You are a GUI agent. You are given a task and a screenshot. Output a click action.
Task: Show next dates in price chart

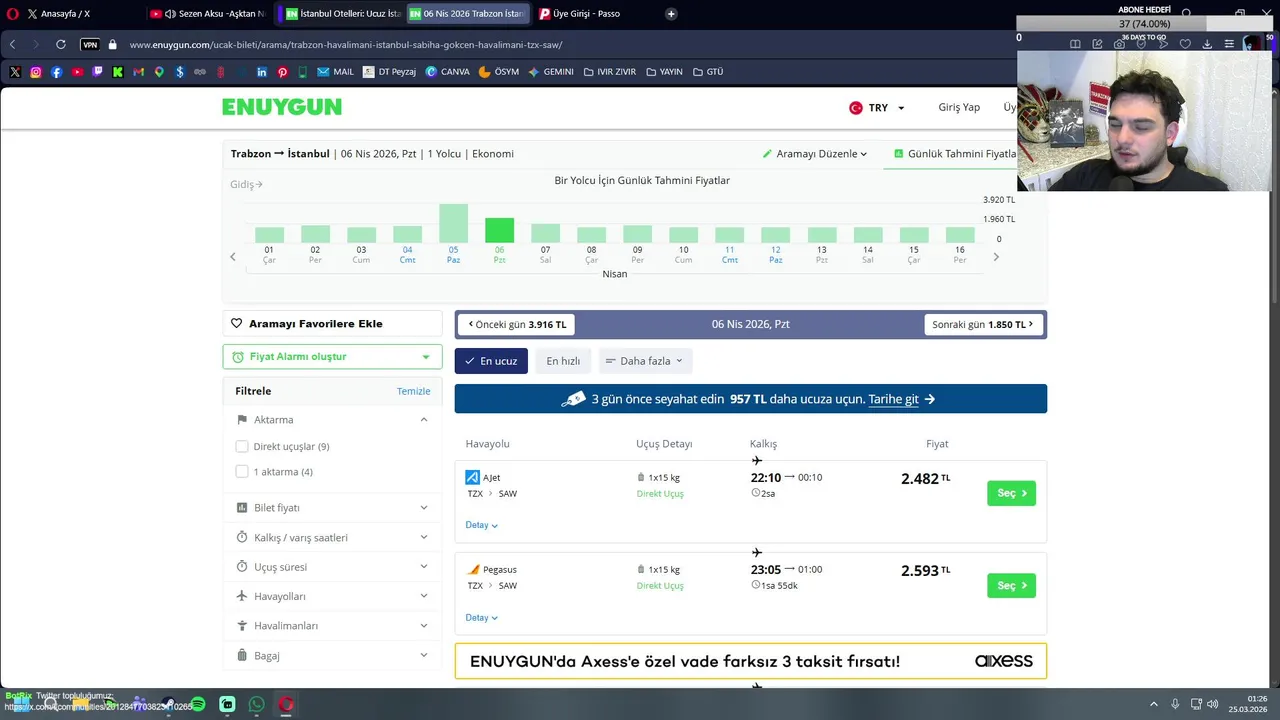(996, 257)
